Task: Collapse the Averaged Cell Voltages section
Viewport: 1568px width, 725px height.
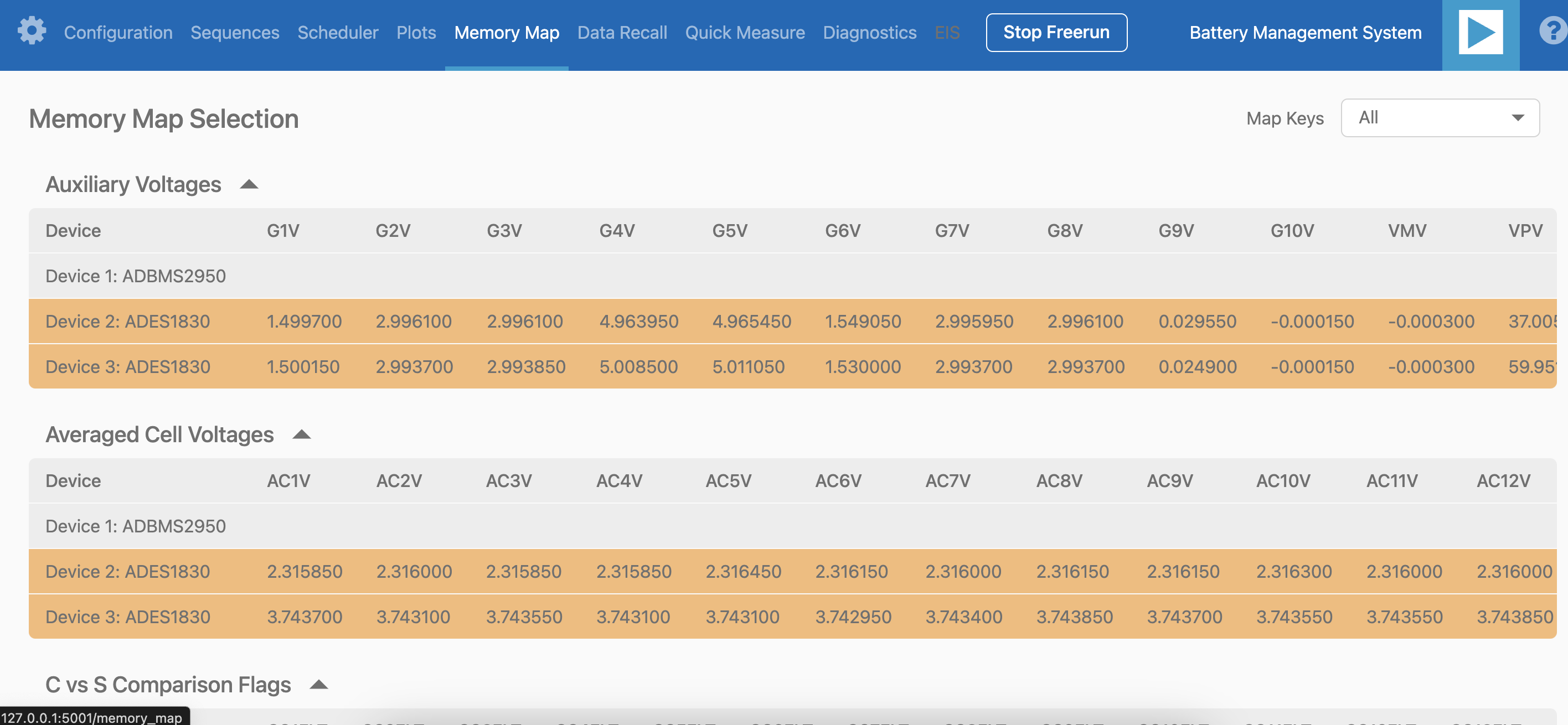Action: [301, 434]
